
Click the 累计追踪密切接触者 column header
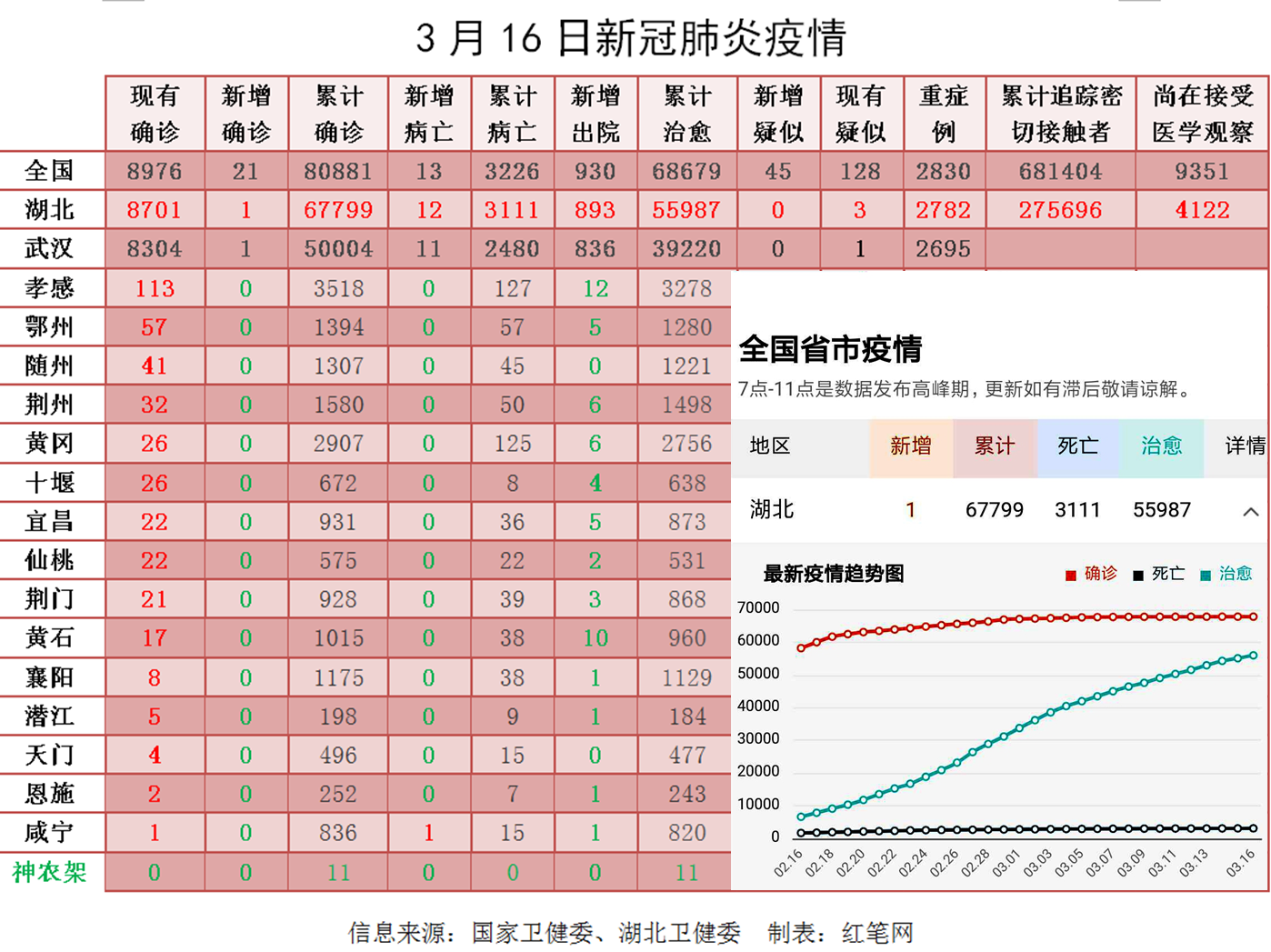click(x=1060, y=114)
